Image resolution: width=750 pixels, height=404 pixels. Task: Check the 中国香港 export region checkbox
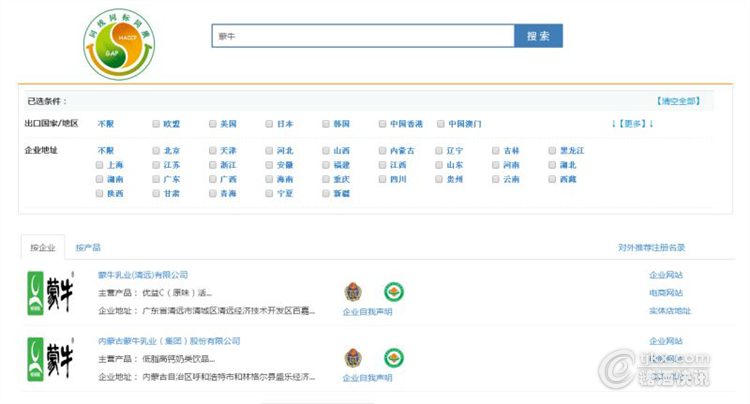[382, 124]
